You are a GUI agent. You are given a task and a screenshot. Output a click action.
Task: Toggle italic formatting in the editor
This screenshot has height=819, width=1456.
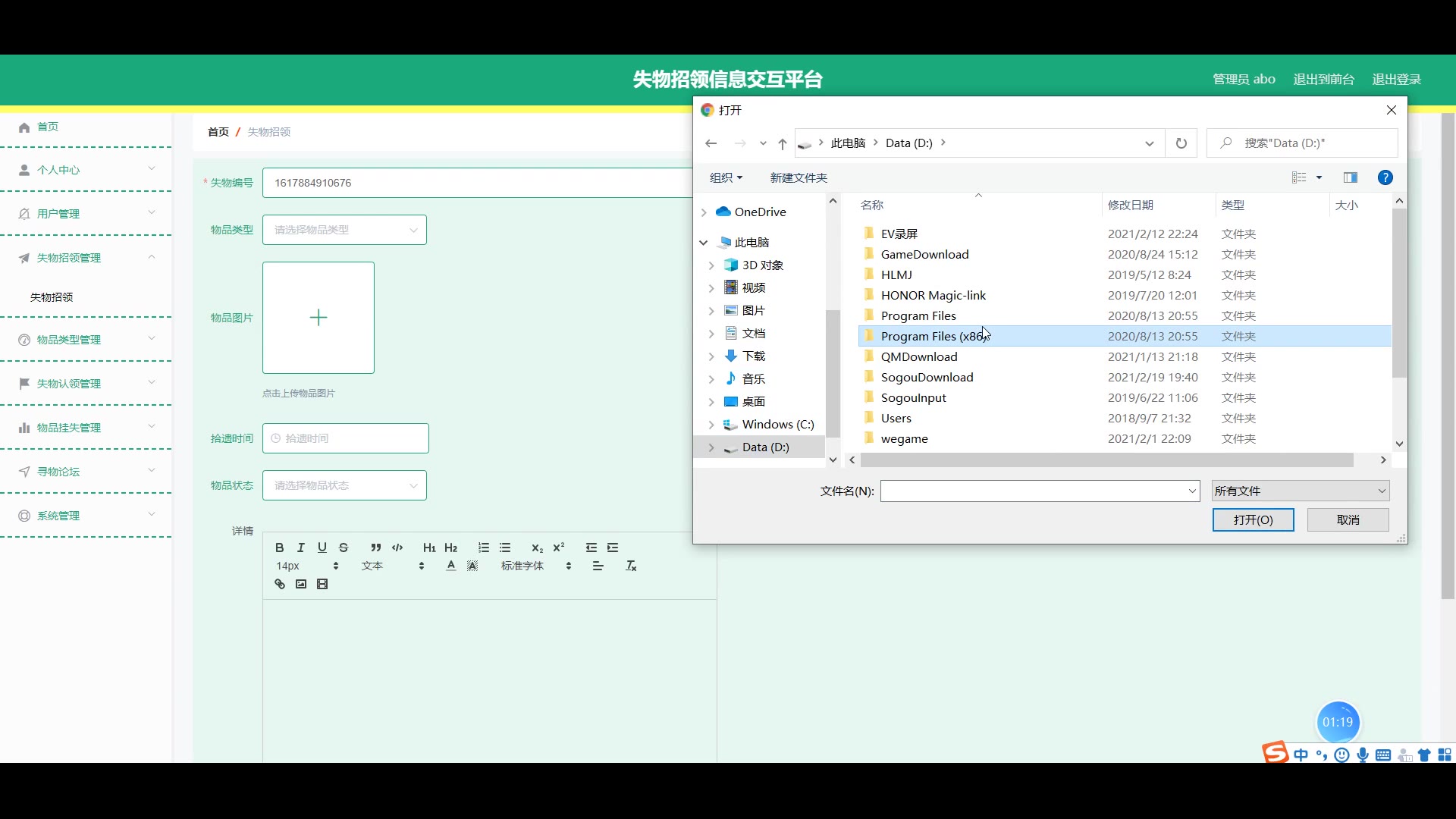[300, 548]
